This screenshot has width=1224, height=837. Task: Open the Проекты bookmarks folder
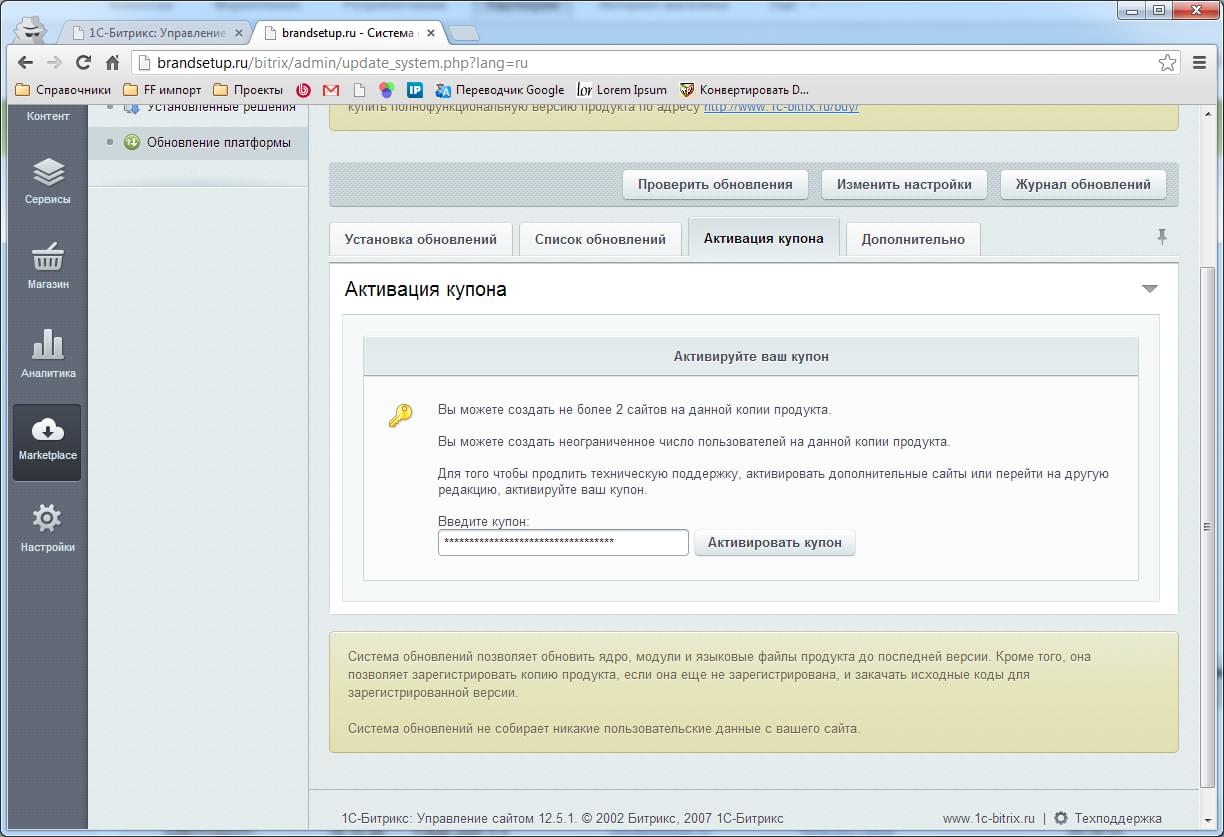pyautogui.click(x=248, y=90)
